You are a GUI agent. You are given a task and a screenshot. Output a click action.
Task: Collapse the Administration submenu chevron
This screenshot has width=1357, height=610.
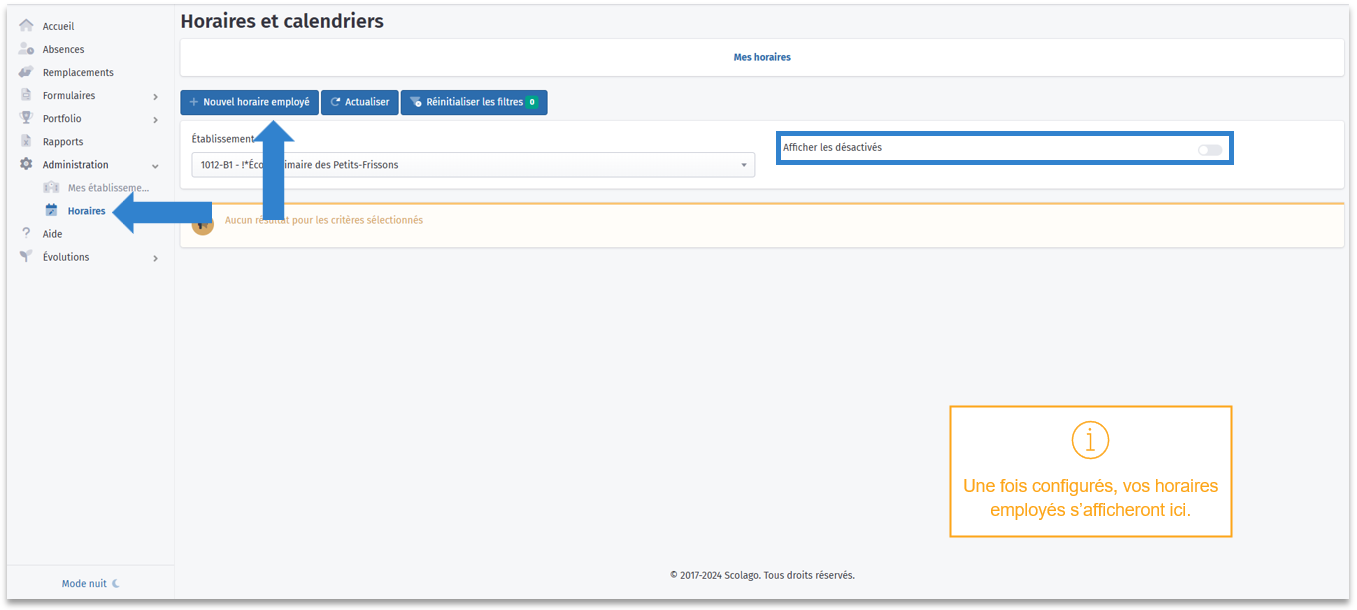coord(155,166)
